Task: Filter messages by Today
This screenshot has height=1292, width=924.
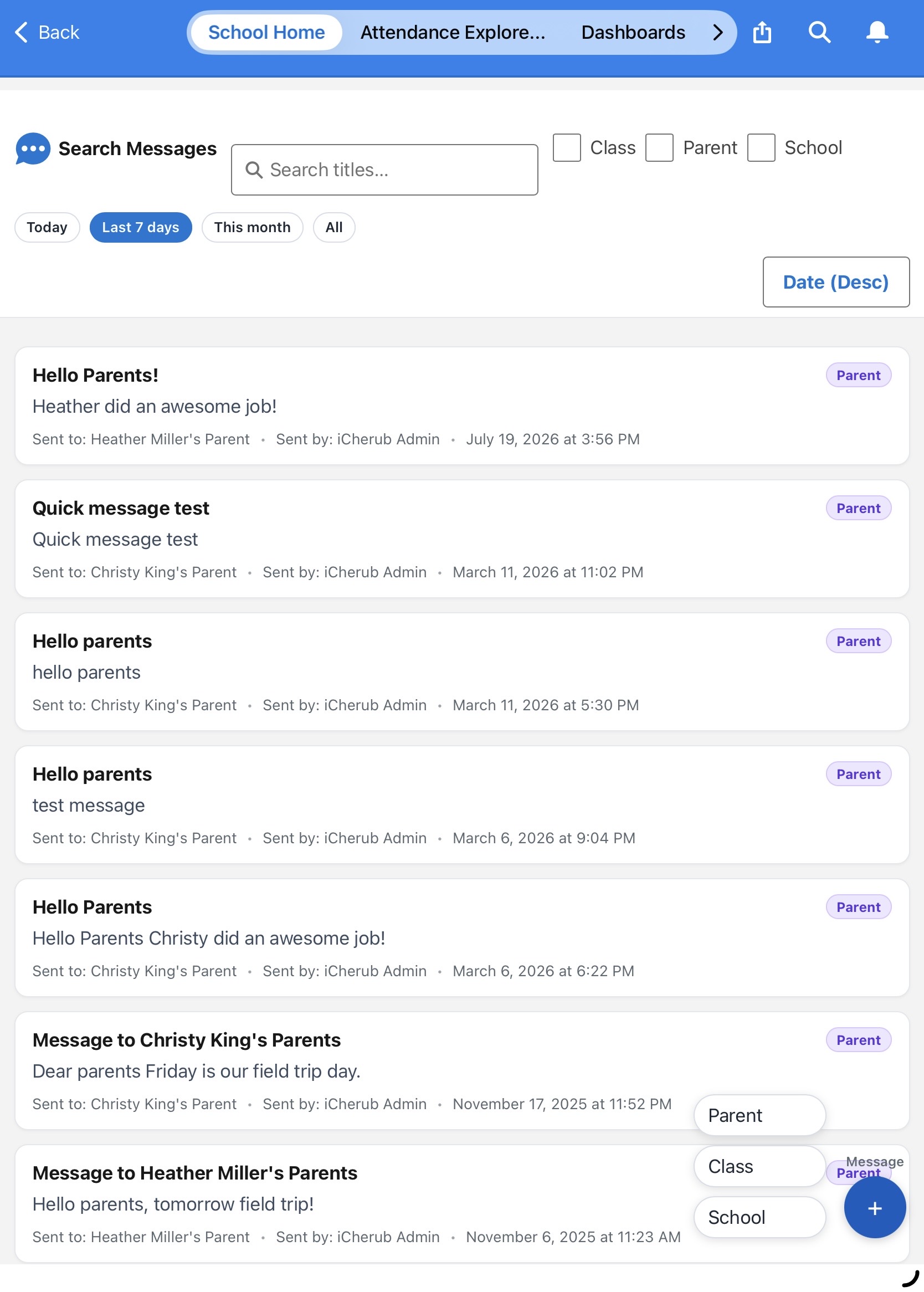Action: point(47,228)
